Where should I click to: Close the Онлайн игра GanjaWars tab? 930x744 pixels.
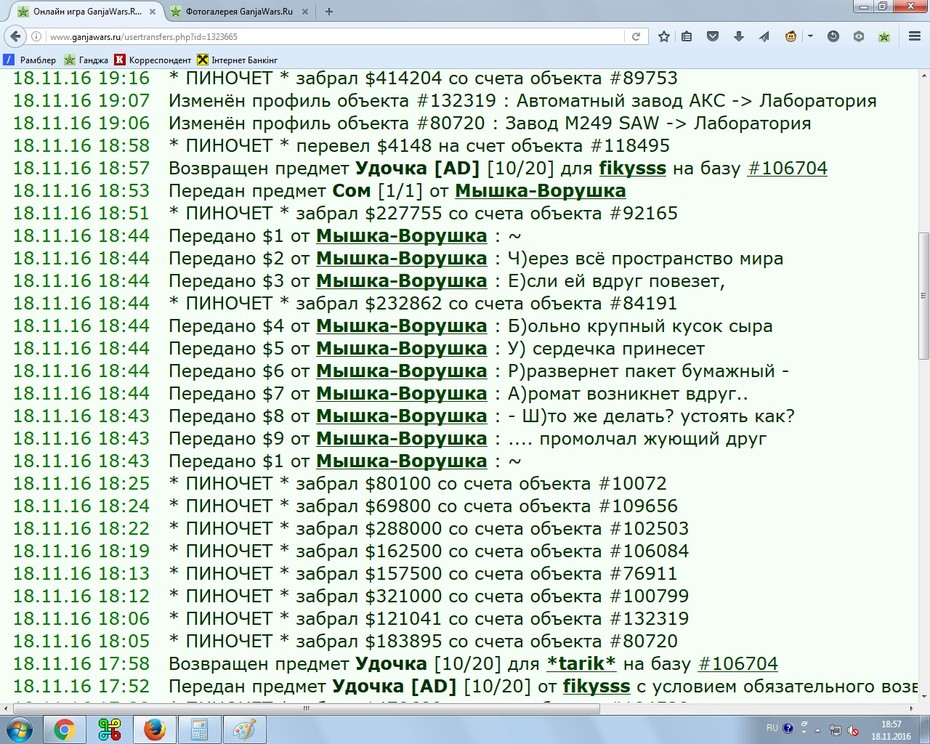(152, 12)
